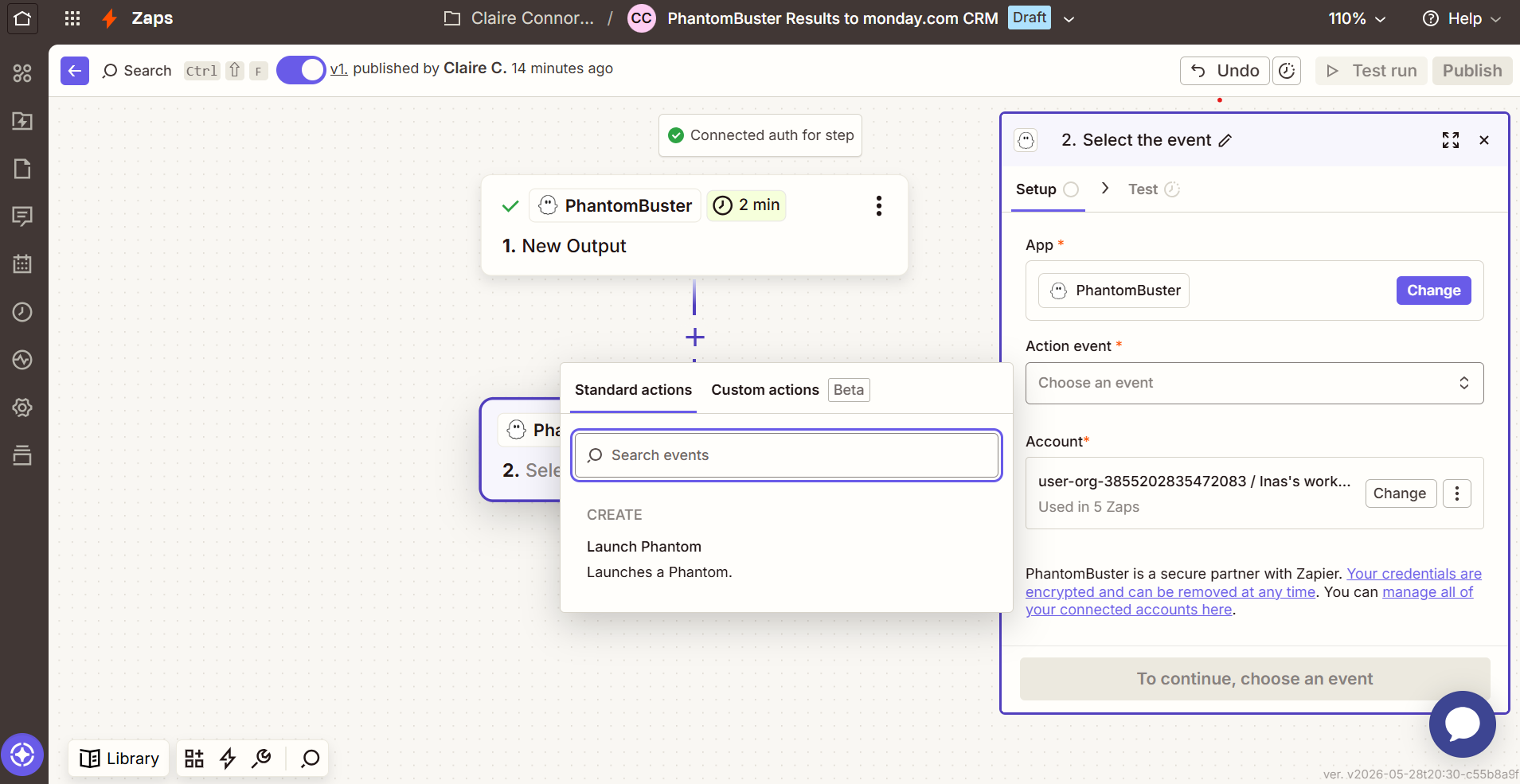Click the wrench tools icon in bottom toolbar
Image resolution: width=1520 pixels, height=784 pixels.
(261, 759)
